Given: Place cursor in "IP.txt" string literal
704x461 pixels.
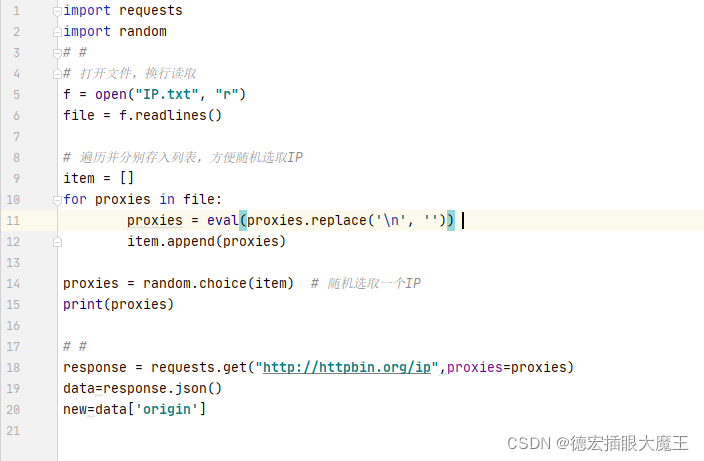Looking at the screenshot, I should point(167,95).
